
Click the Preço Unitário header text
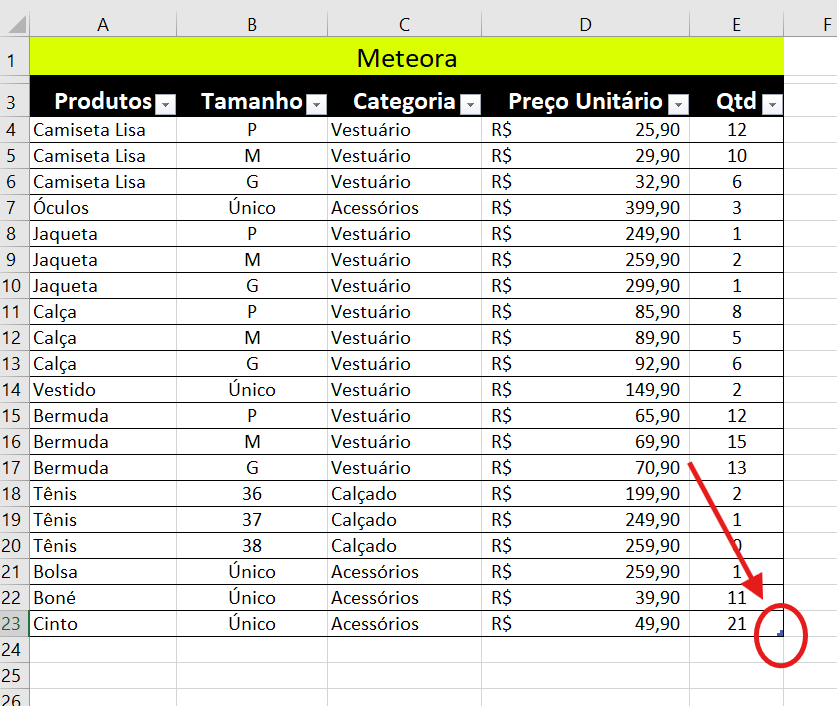click(585, 101)
